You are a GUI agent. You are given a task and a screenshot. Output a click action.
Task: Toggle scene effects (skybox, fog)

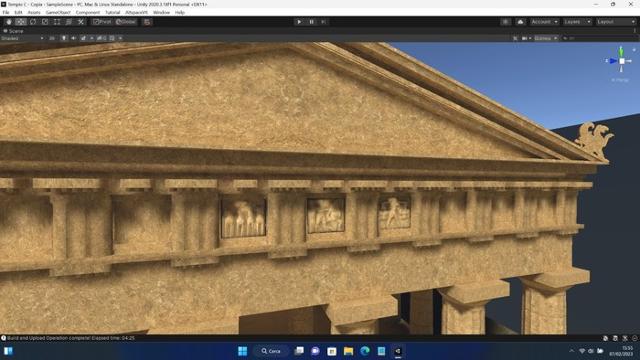click(83, 38)
